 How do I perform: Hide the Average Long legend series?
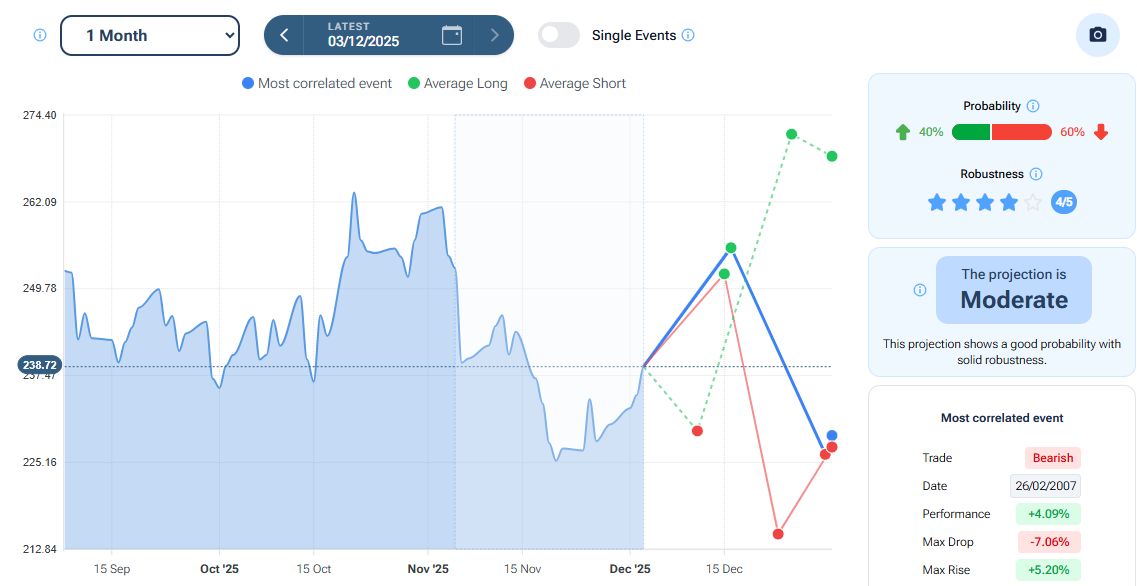point(457,83)
